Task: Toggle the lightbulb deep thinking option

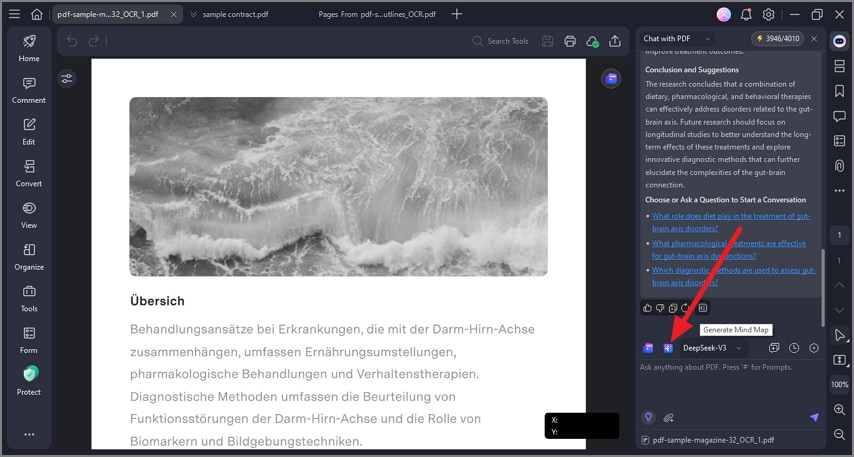Action: 648,418
